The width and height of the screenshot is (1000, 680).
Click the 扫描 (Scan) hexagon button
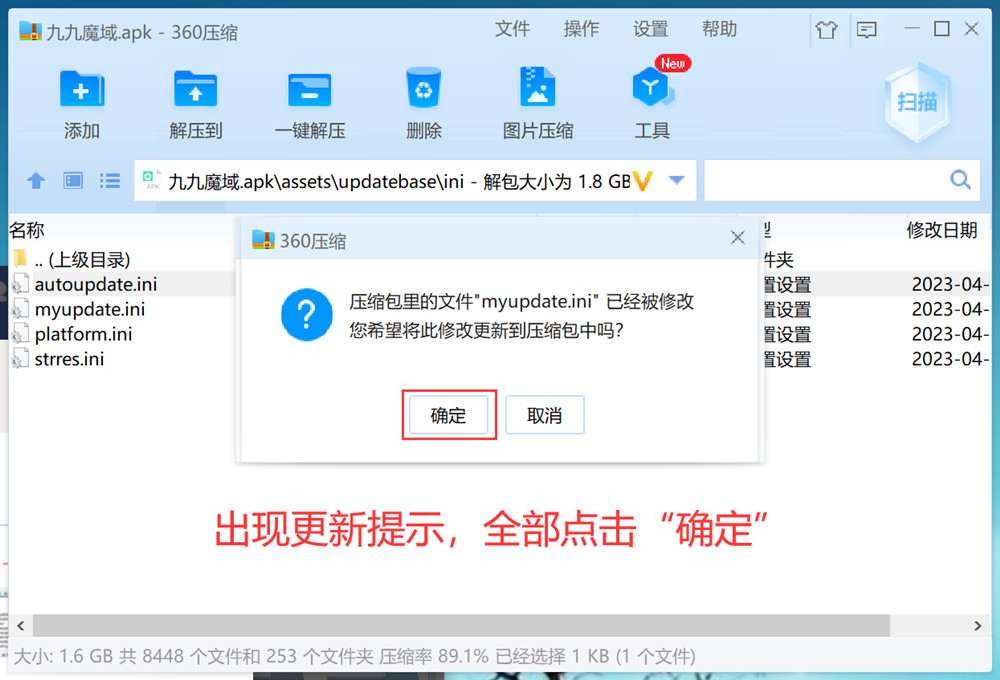point(916,102)
